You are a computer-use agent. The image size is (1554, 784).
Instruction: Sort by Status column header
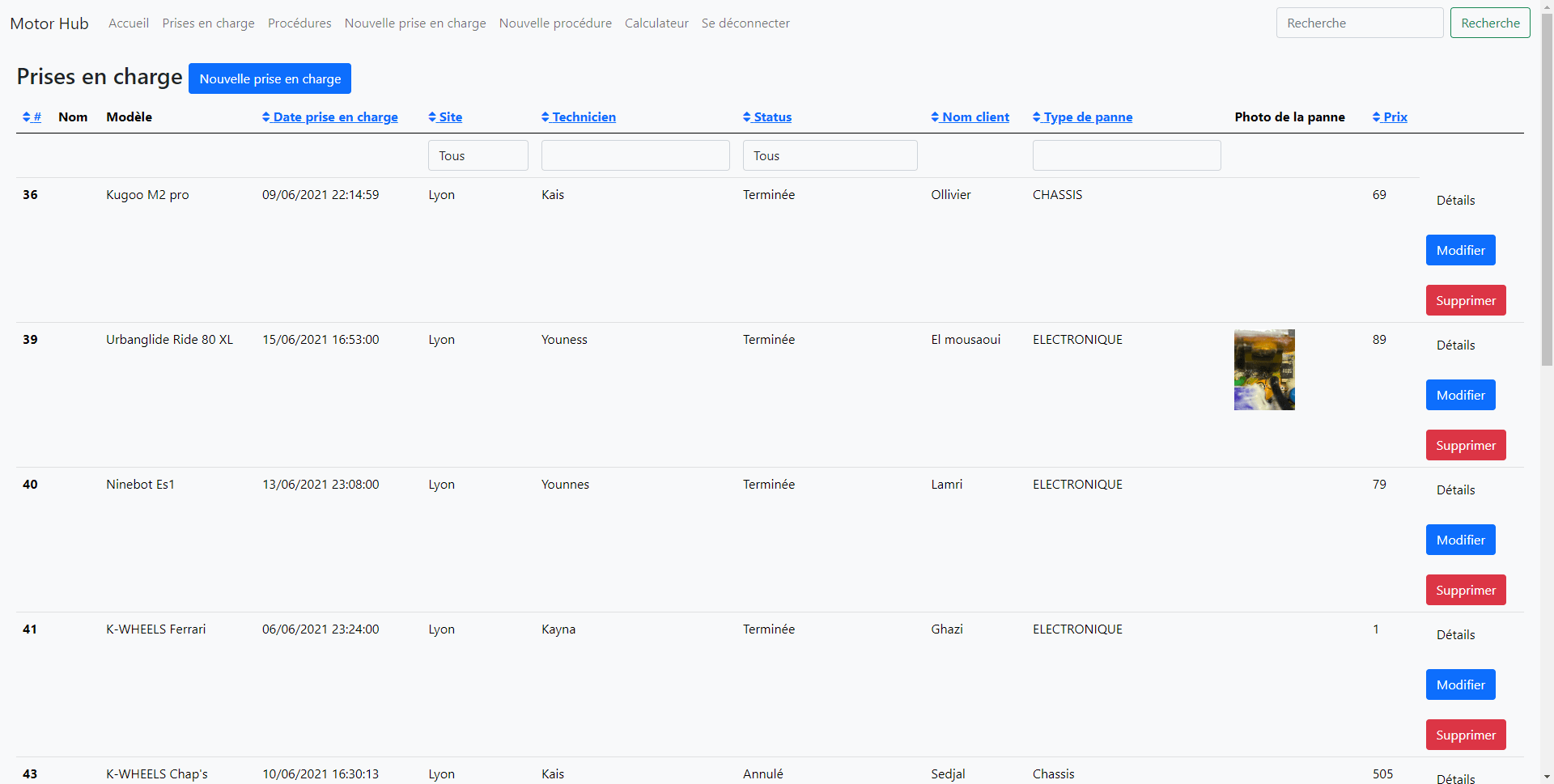pos(767,117)
